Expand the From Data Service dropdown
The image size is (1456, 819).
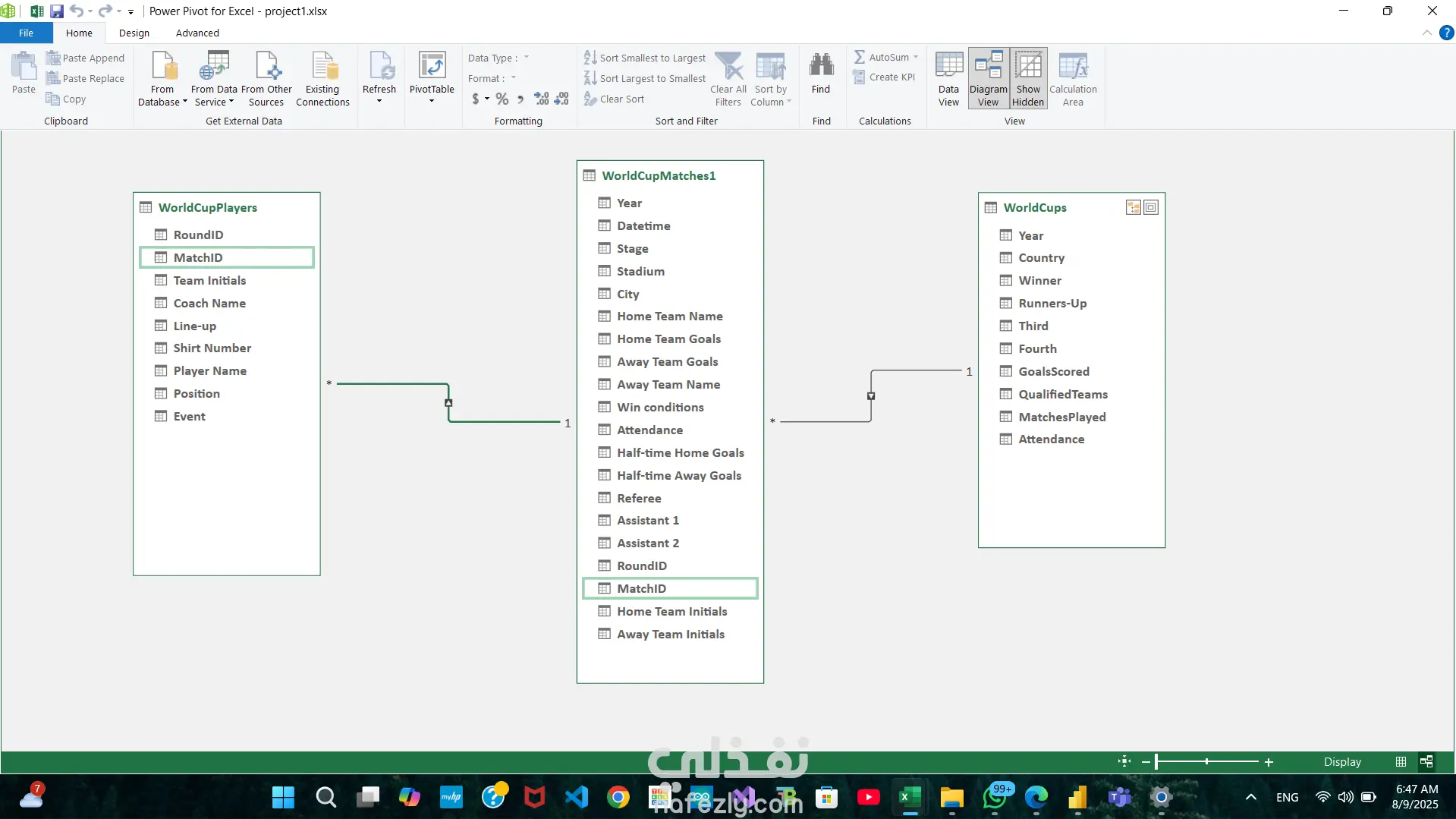pos(231,102)
